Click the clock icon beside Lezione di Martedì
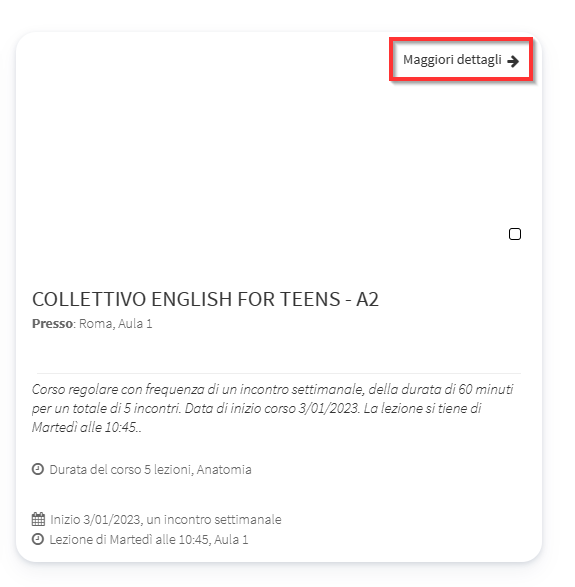The image size is (575, 587). coord(38,539)
